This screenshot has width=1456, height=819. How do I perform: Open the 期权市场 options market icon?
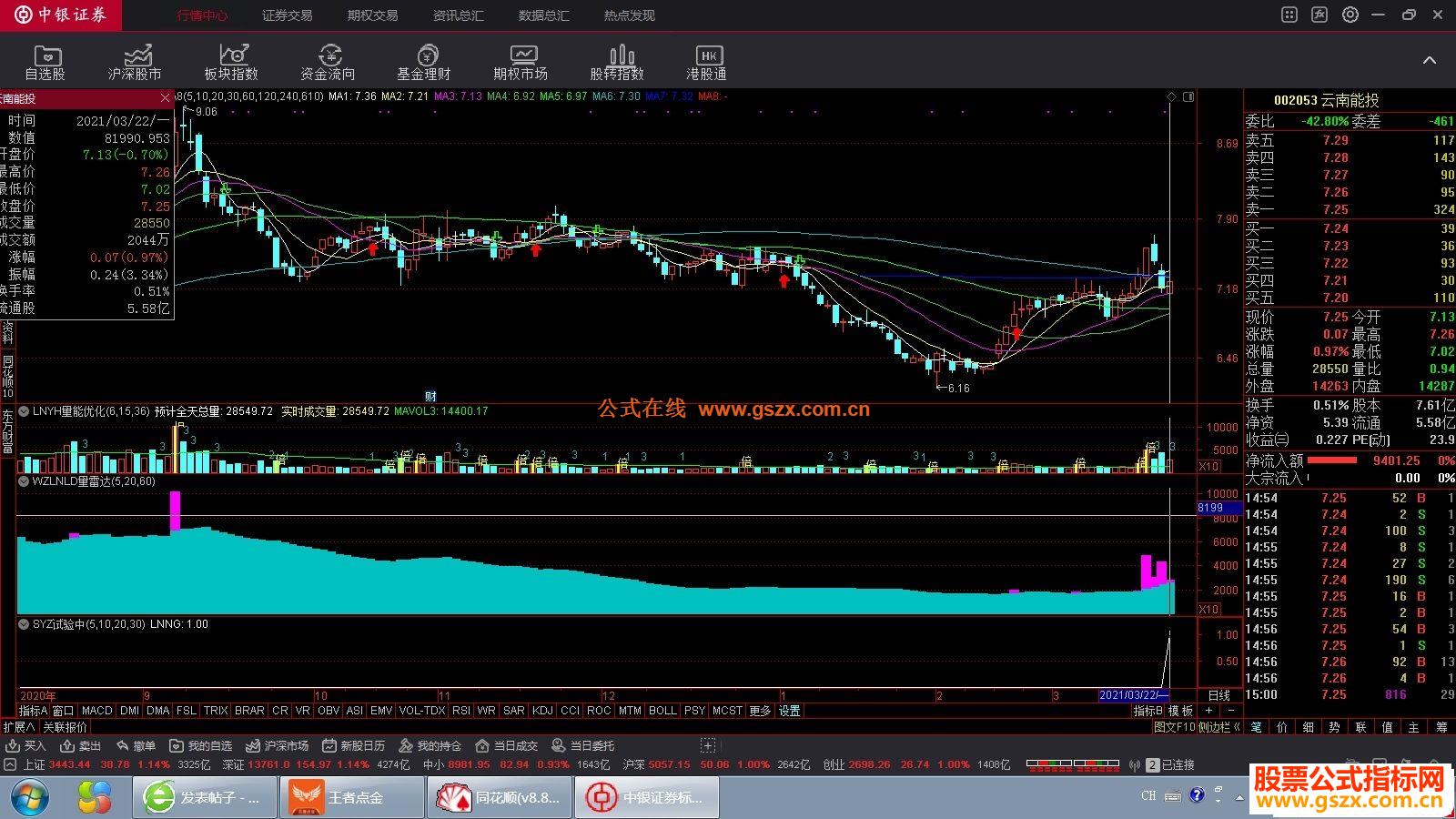point(521,63)
